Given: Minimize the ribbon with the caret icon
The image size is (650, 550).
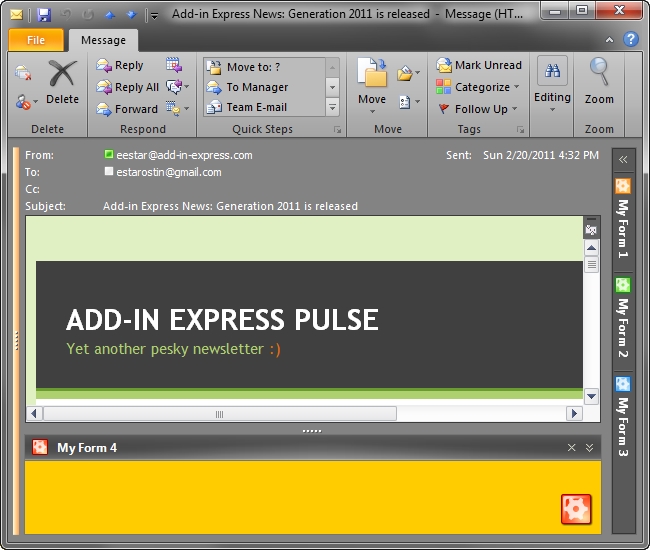Looking at the screenshot, I should point(609,40).
